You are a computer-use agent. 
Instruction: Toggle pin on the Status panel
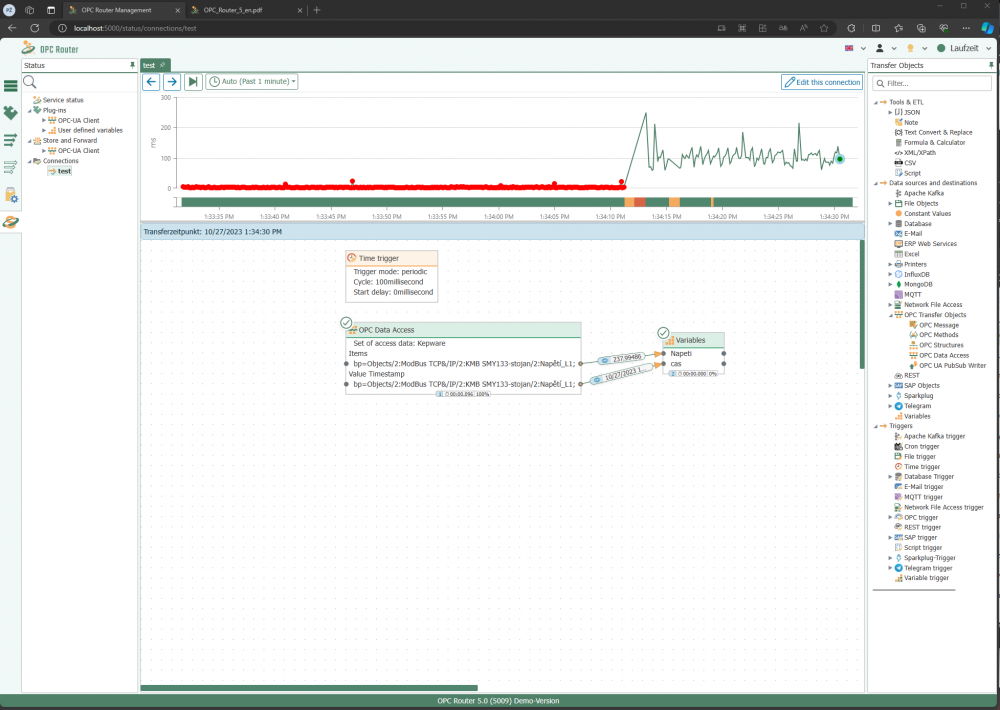[132, 65]
